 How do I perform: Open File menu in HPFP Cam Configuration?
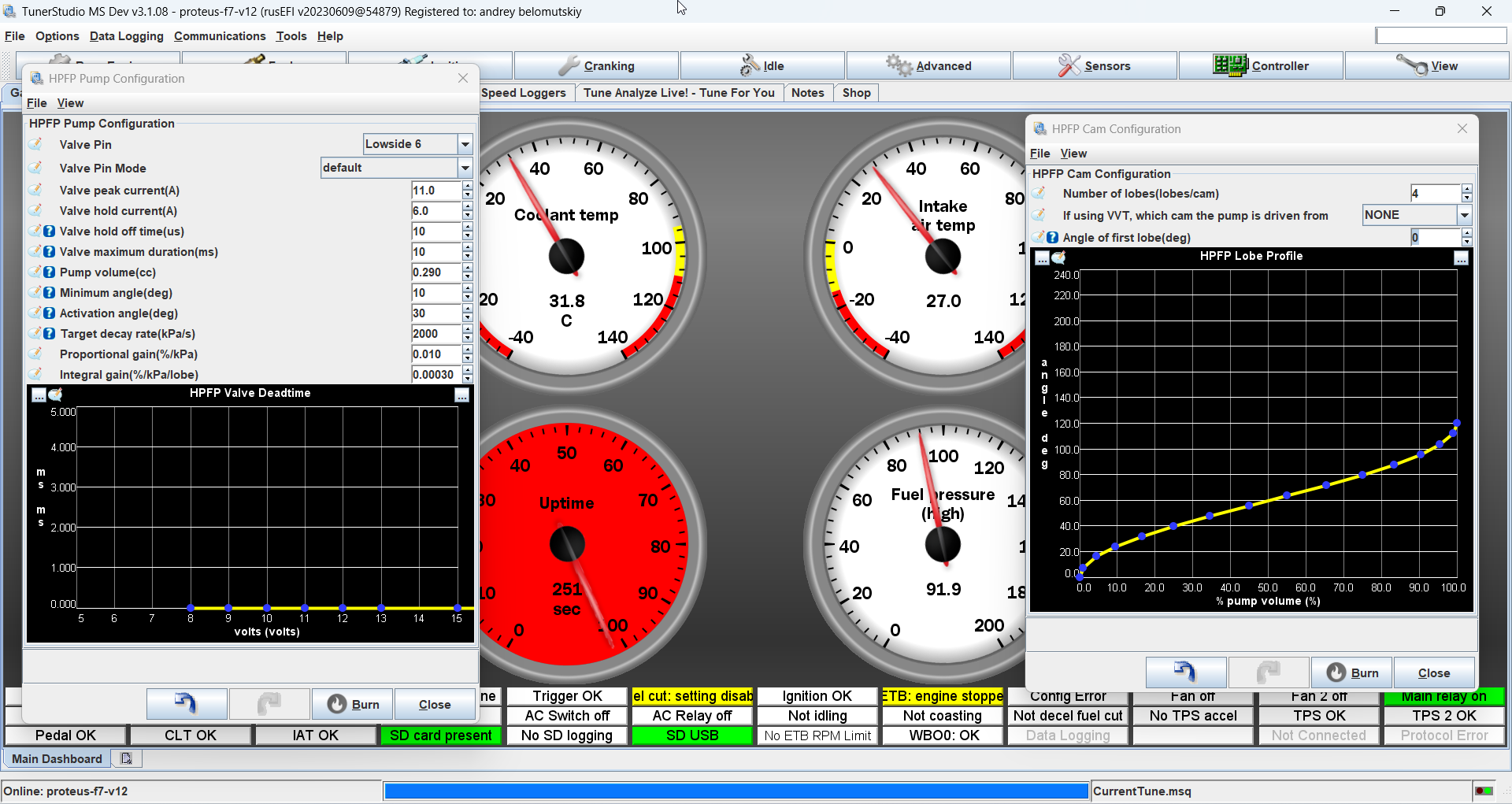[x=1040, y=154]
